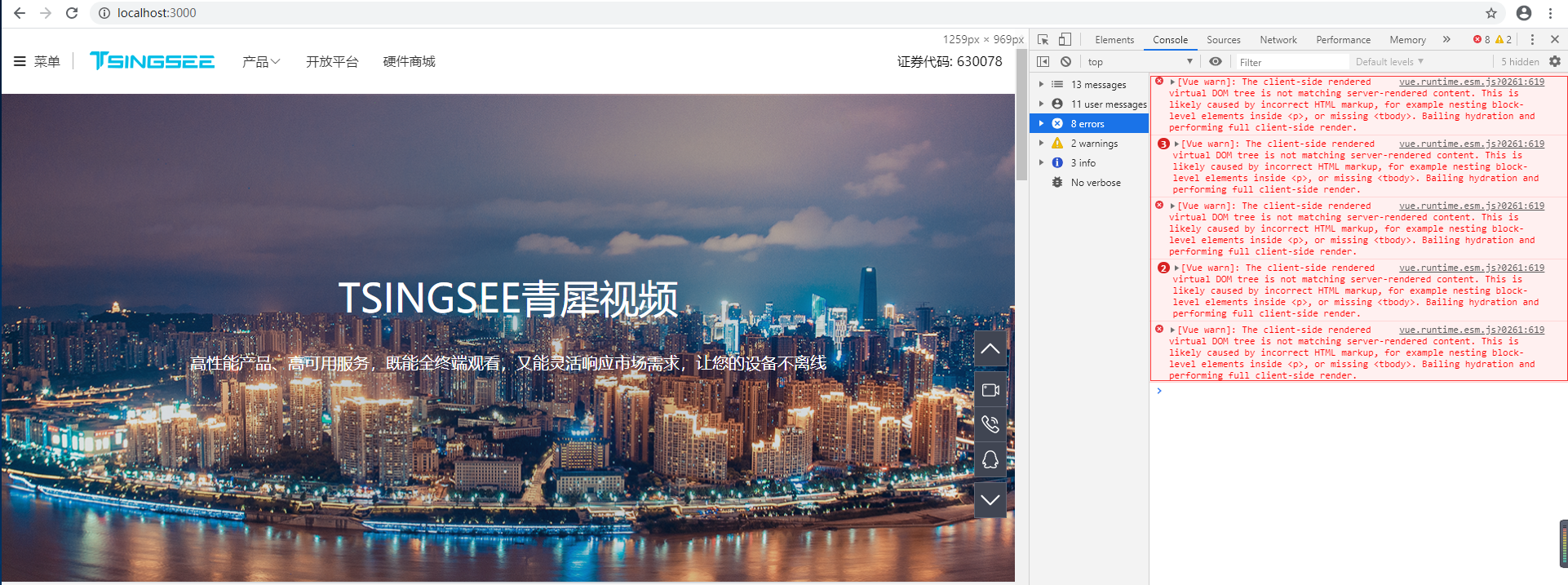Open the 开放平台 nav link
The width and height of the screenshot is (1568, 585).
point(332,61)
